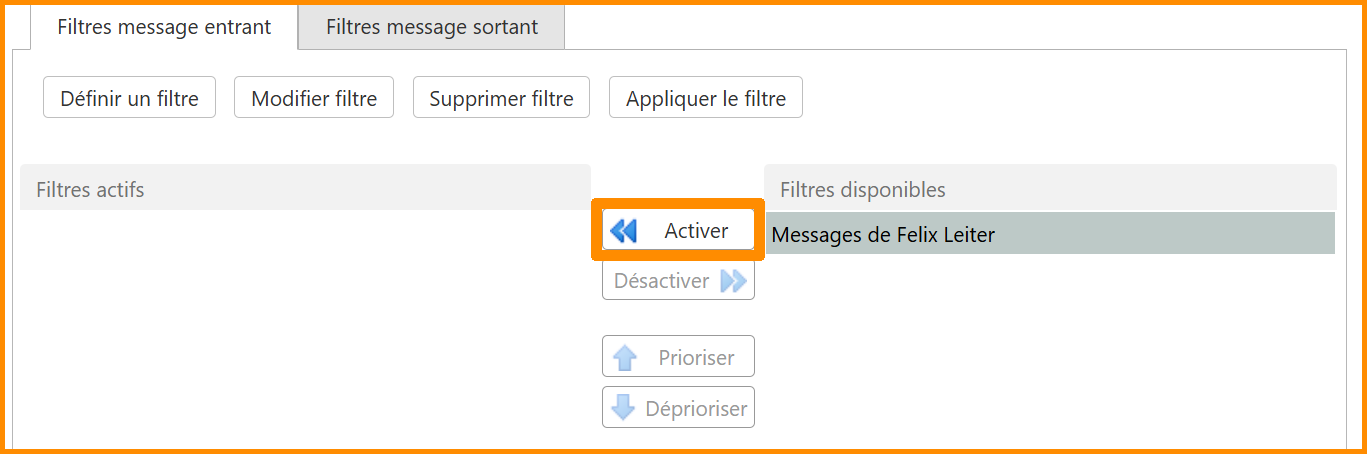Lower filter priority with the Déprioriser label
The image size is (1367, 454).
pos(696,408)
